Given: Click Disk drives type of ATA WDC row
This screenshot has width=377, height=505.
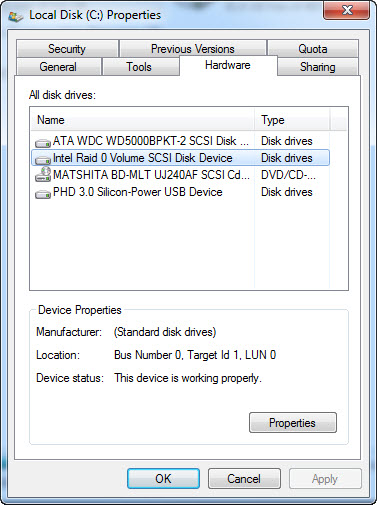Looking at the screenshot, I should (x=287, y=141).
